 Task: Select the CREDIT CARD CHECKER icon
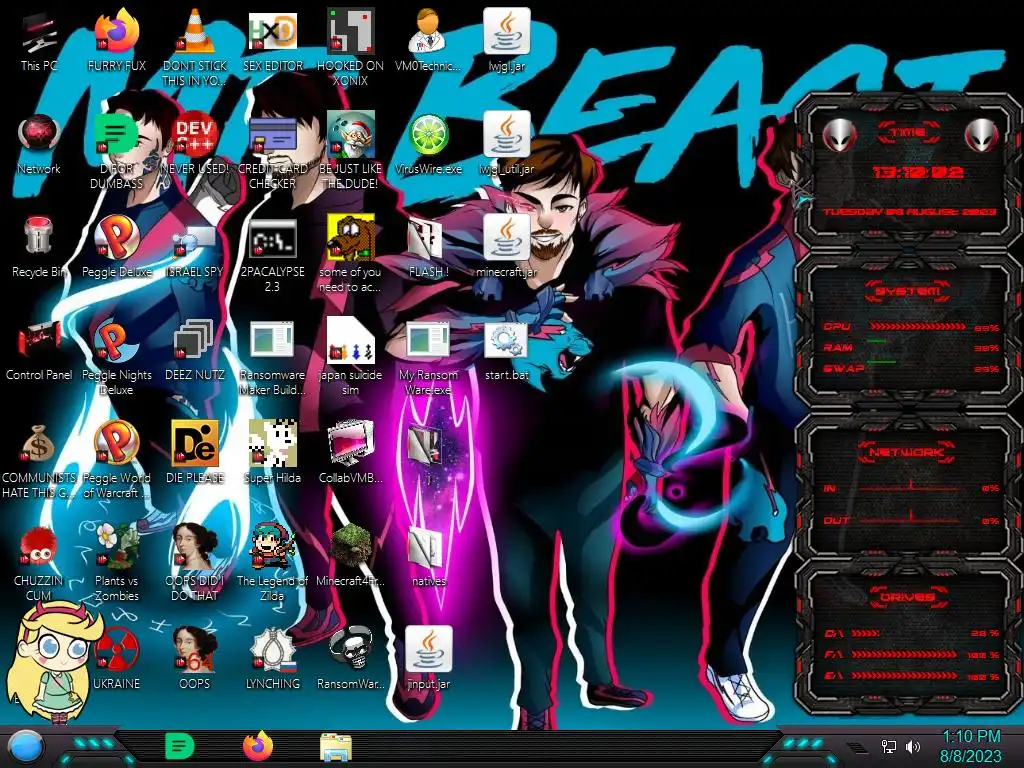pos(272,151)
